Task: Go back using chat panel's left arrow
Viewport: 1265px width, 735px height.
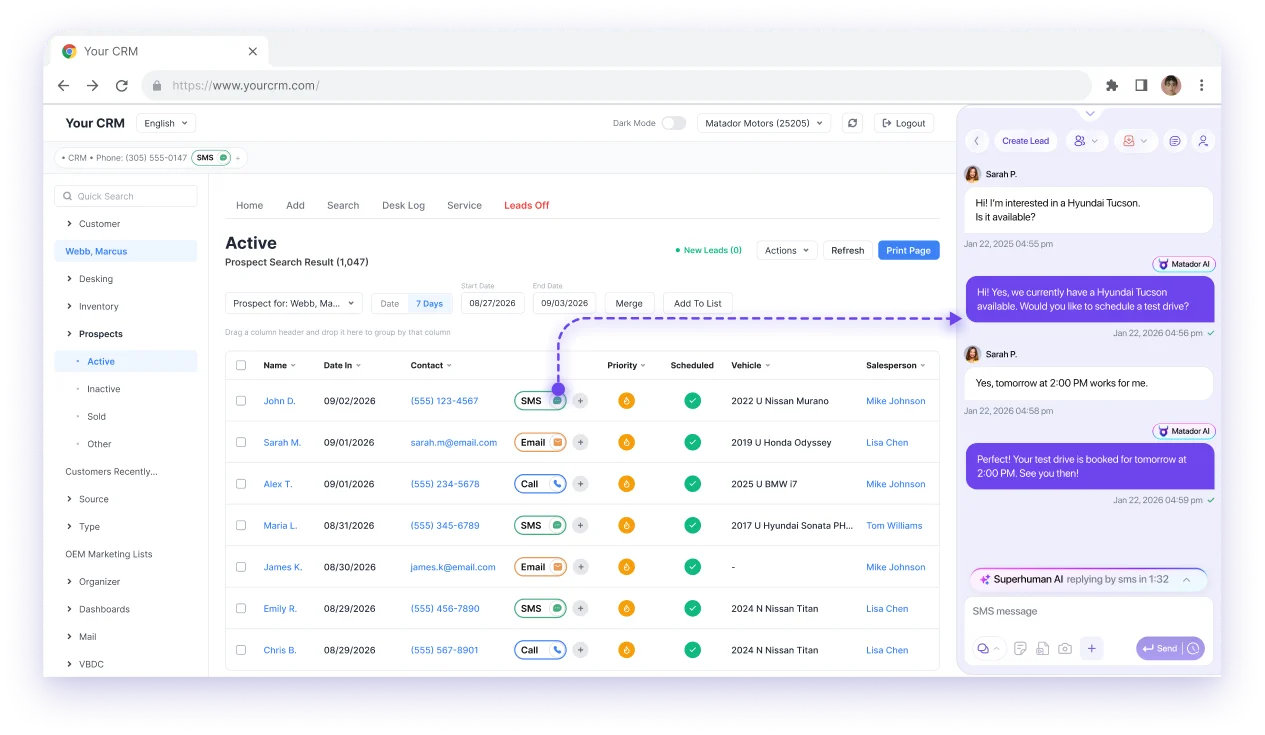Action: 976,141
